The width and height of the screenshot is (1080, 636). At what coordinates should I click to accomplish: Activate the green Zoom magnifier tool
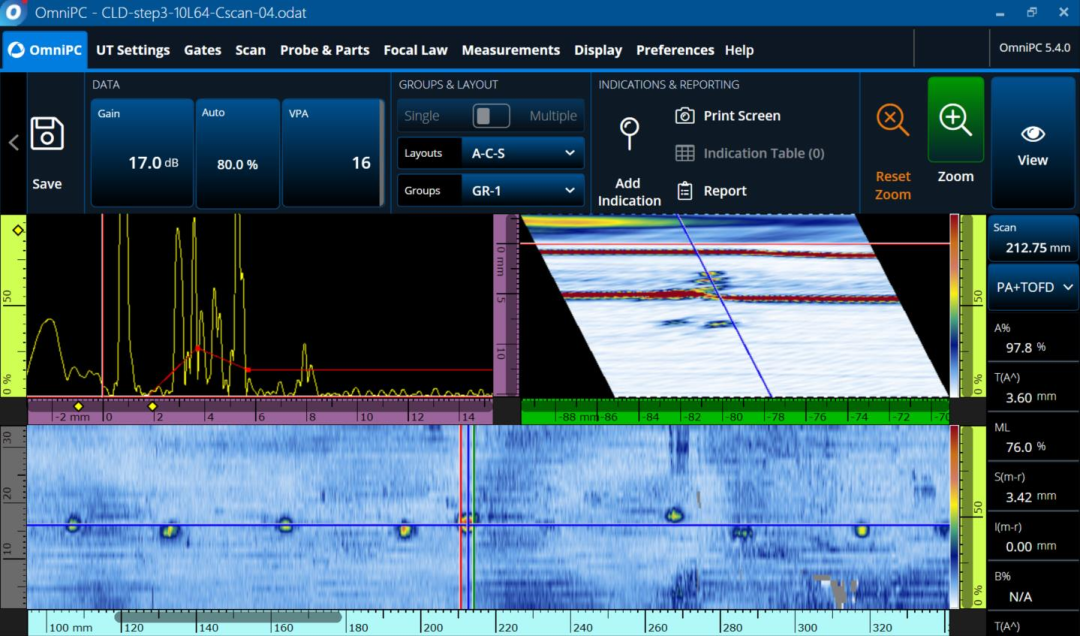coord(955,121)
